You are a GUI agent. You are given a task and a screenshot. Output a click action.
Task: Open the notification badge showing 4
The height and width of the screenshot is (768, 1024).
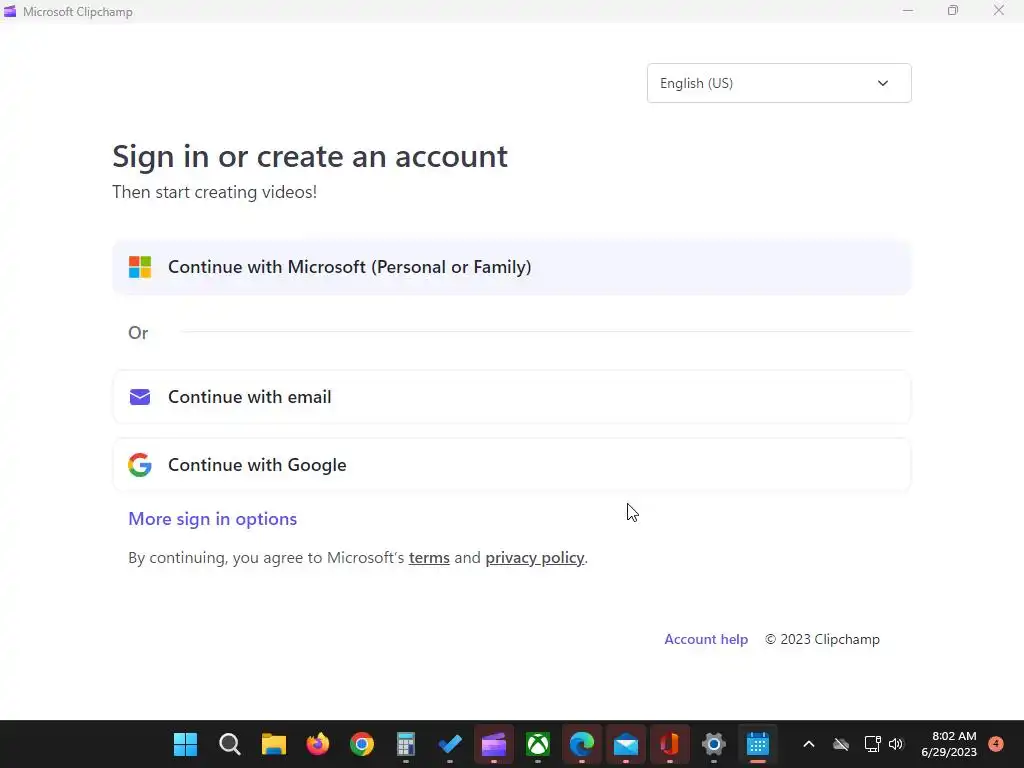coord(996,743)
